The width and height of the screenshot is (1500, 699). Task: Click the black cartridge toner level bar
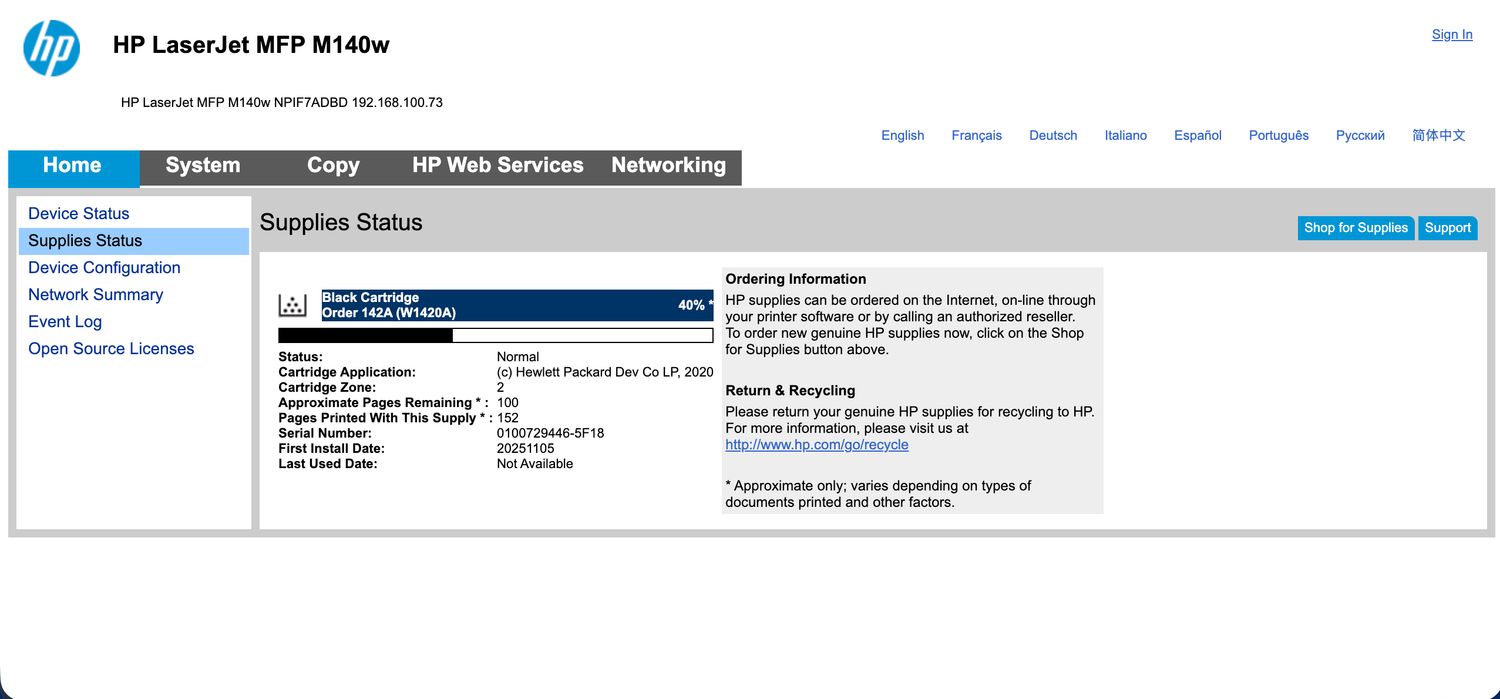point(496,335)
